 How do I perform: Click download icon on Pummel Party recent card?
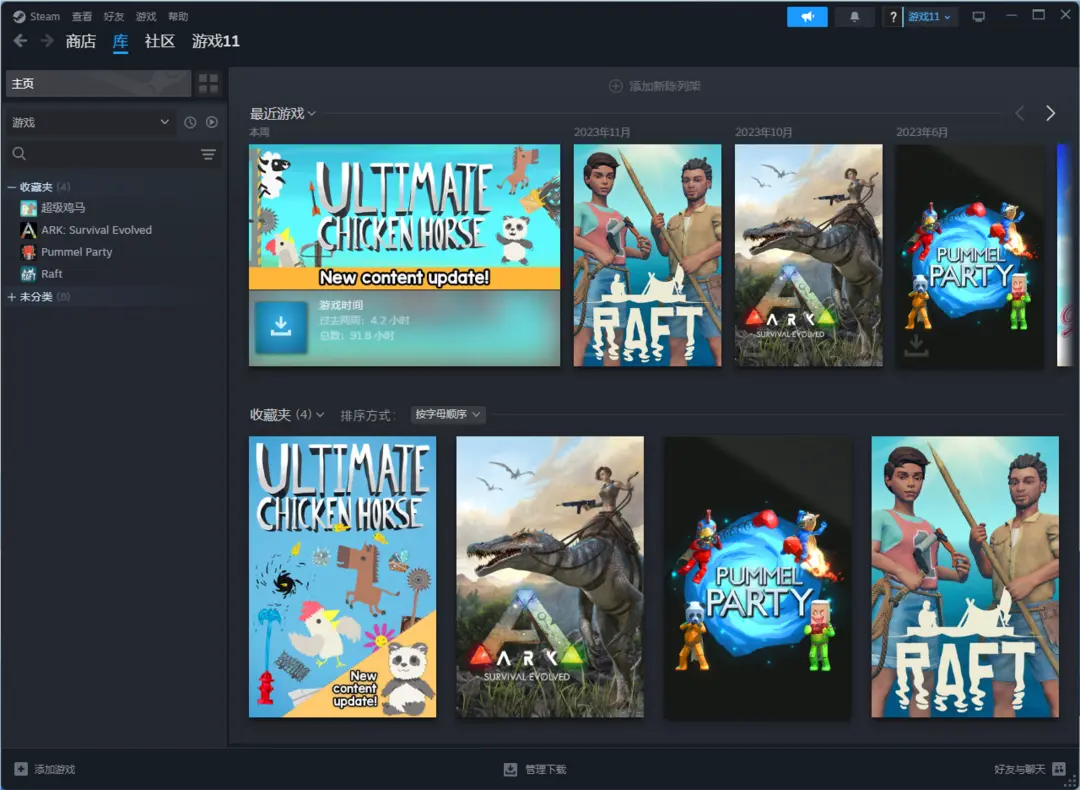[x=915, y=345]
